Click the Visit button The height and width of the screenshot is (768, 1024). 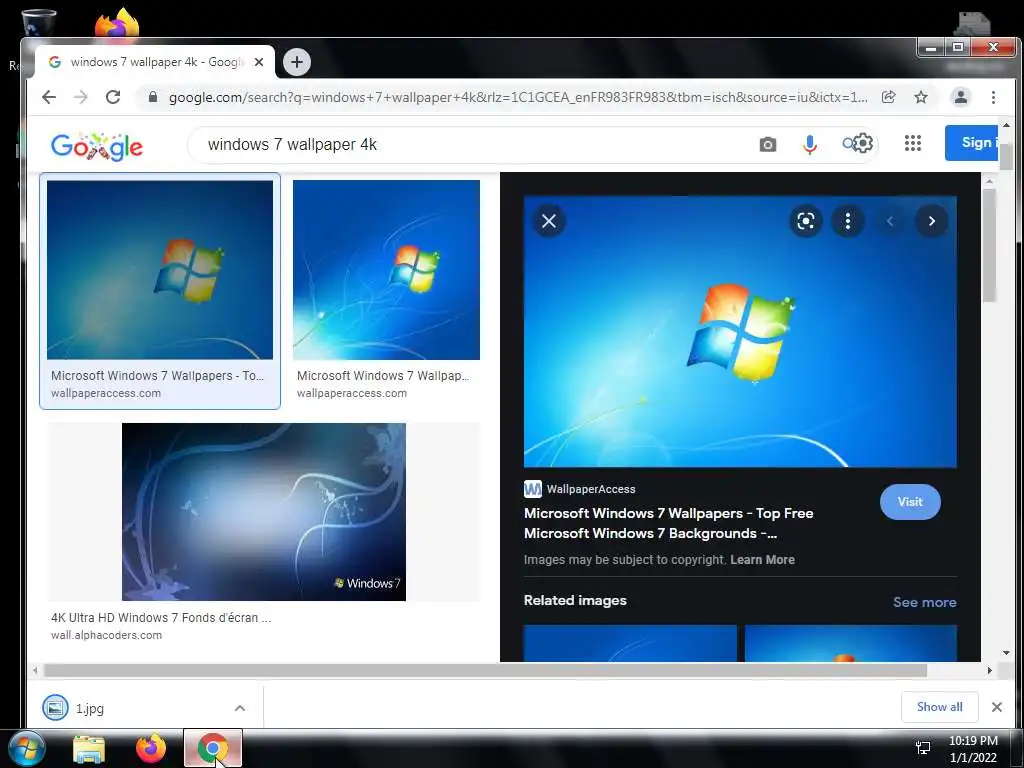point(910,502)
